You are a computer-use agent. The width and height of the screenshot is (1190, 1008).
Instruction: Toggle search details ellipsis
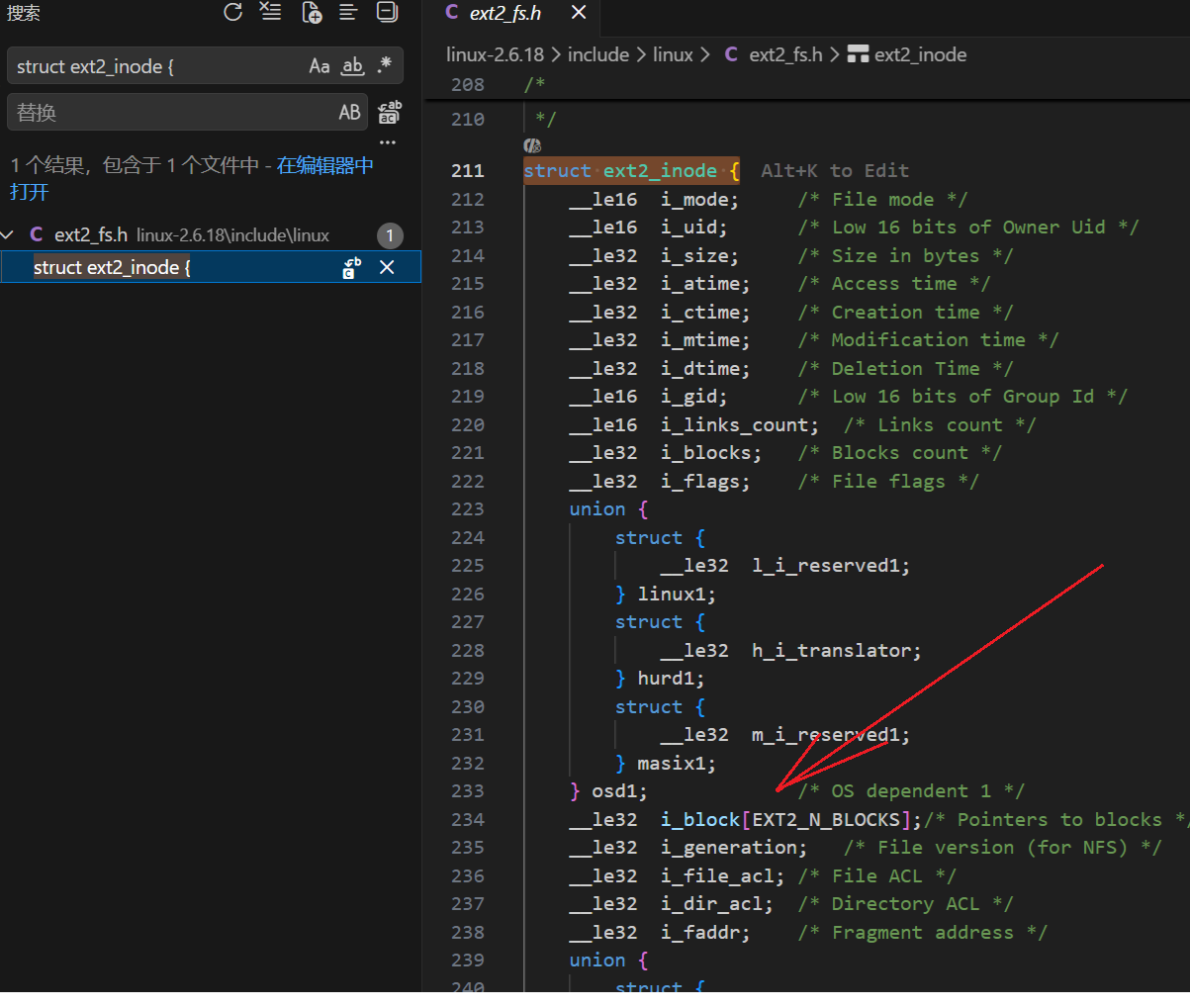pos(388,142)
